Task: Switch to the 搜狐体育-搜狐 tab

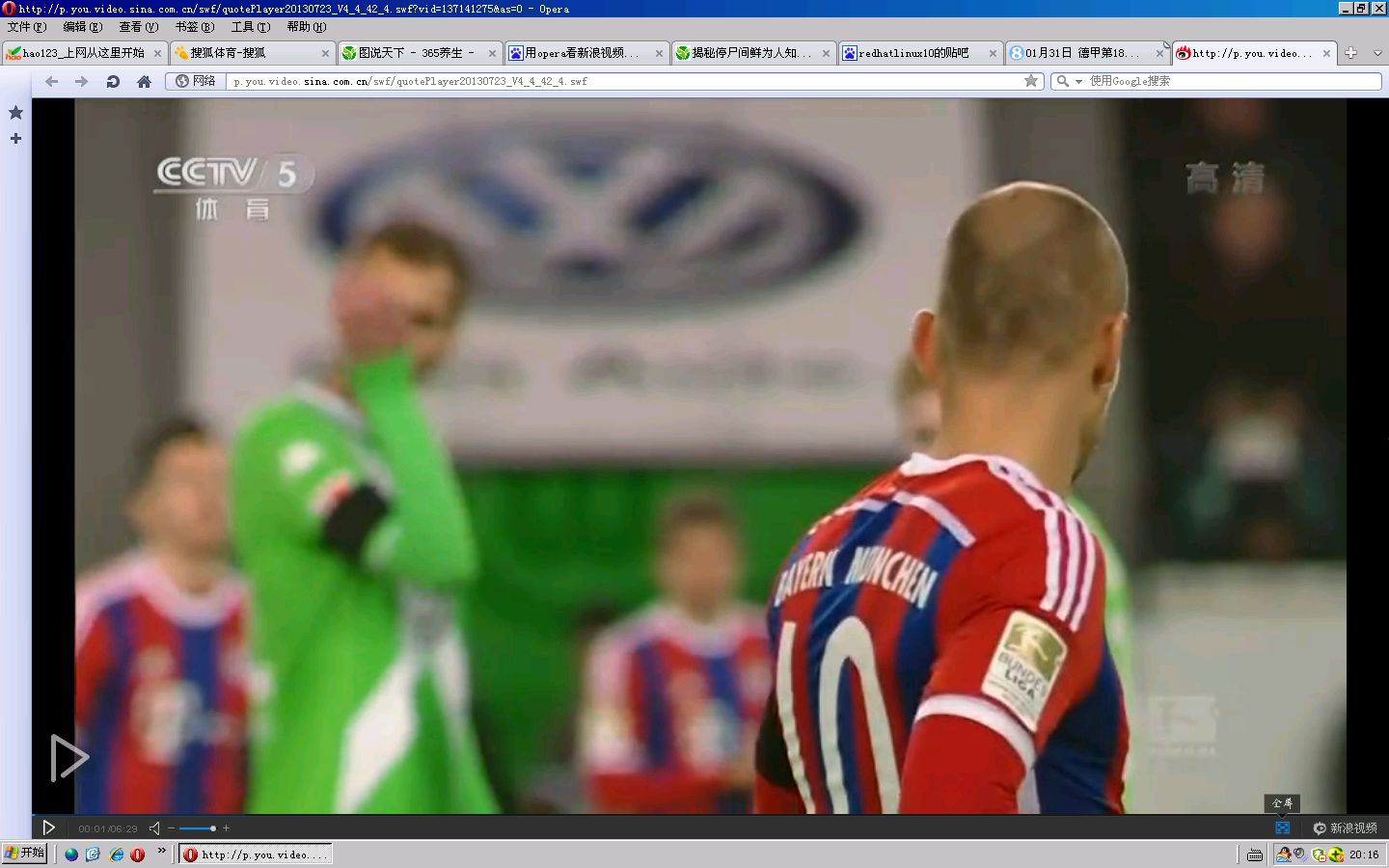Action: point(252,53)
